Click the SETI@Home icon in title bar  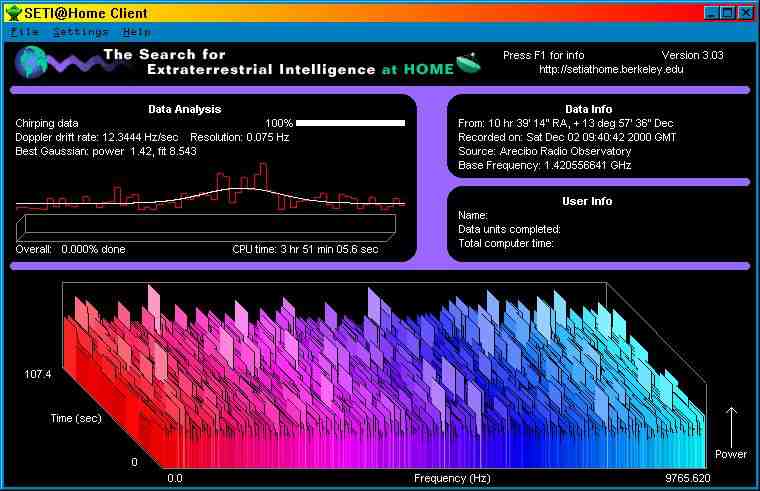(x=13, y=13)
